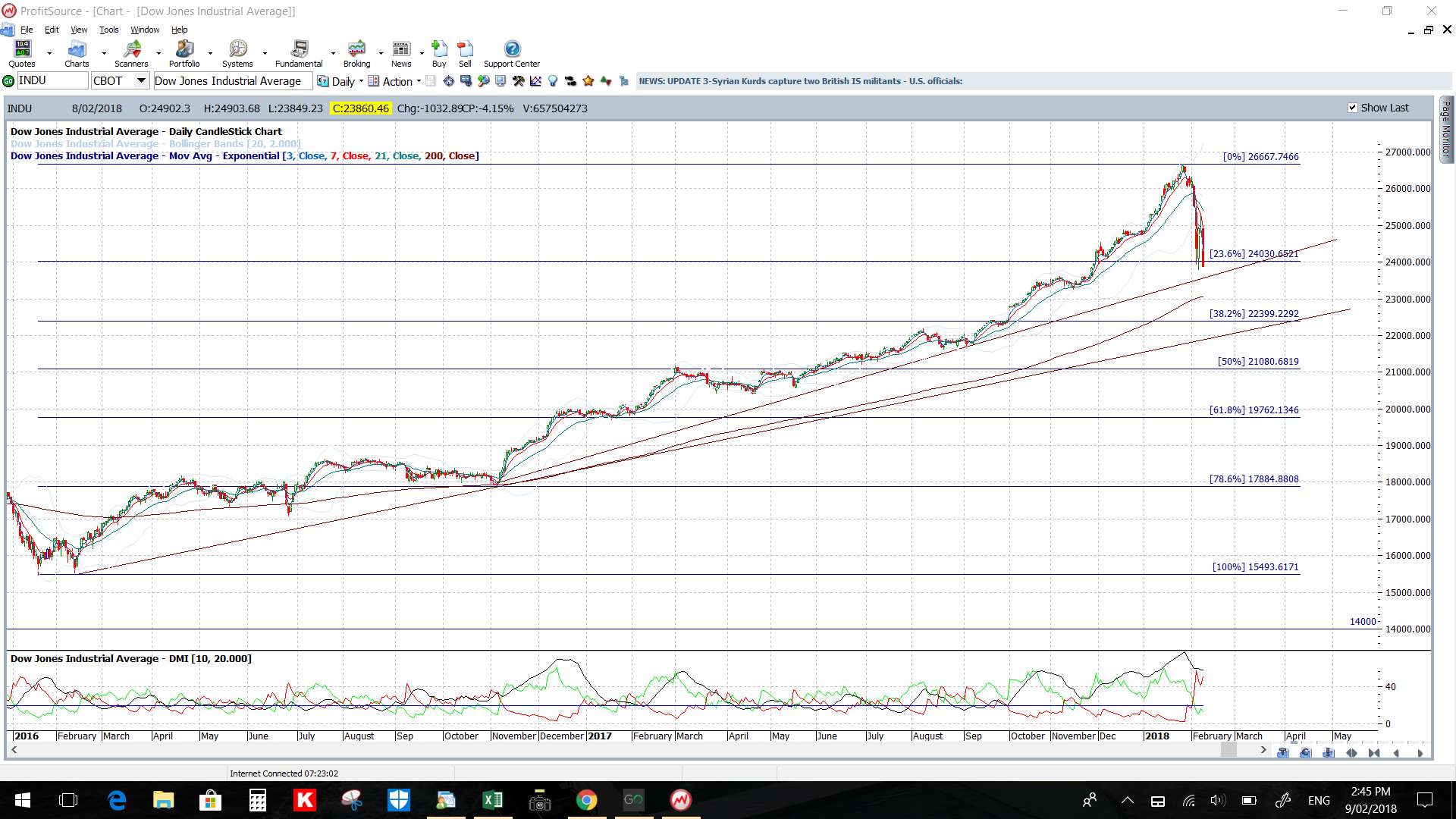
Task: Click the green-red arrows icon
Action: 605,81
